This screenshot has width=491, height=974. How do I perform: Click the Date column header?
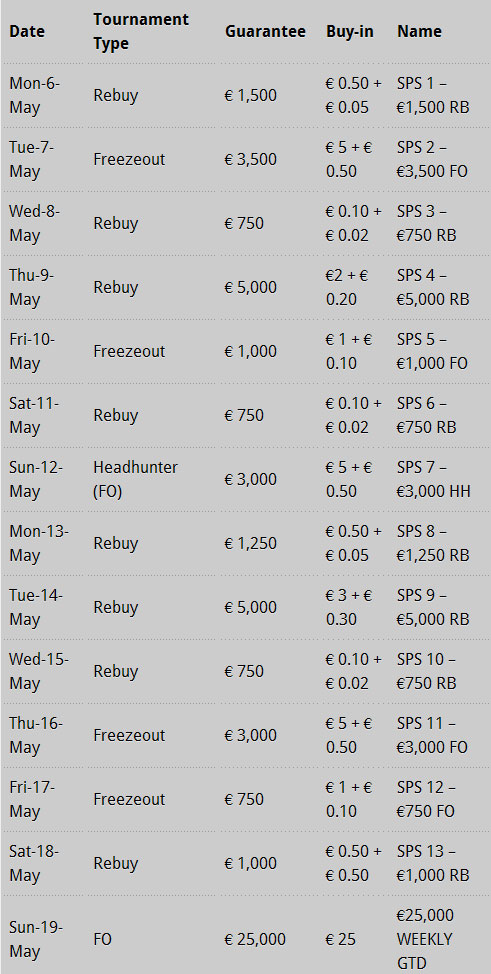click(x=27, y=32)
